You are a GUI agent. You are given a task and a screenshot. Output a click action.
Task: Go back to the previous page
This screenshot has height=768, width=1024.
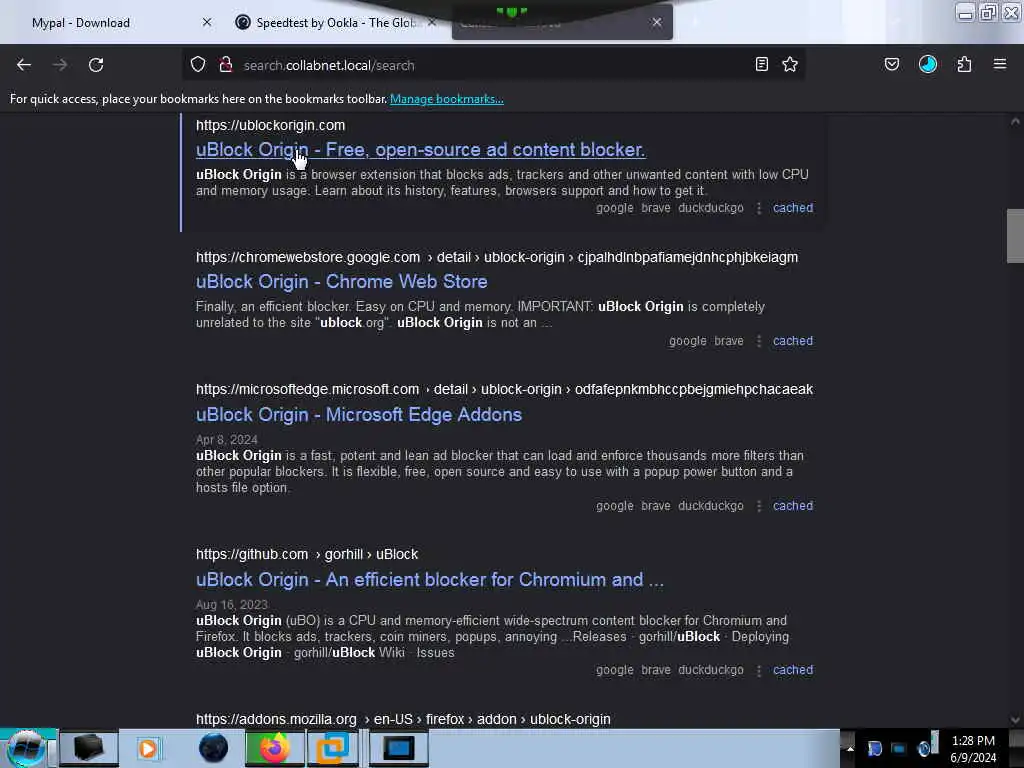pyautogui.click(x=24, y=65)
